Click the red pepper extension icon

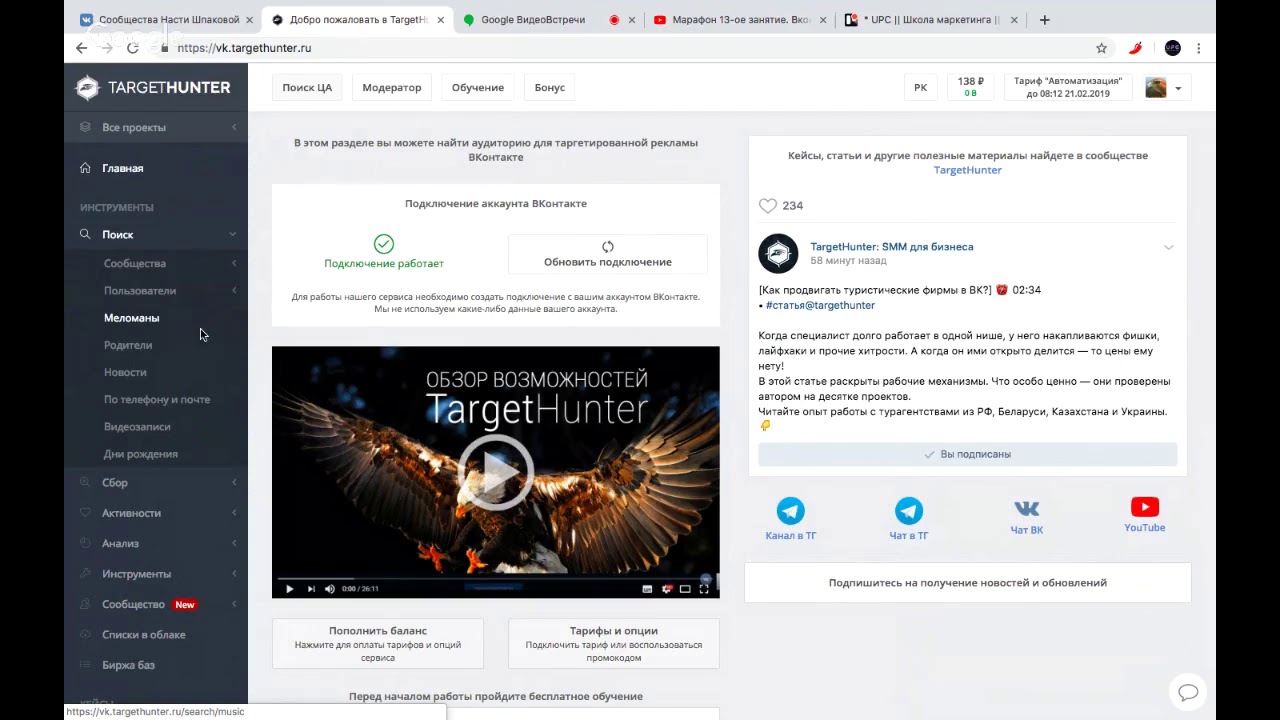point(1136,48)
